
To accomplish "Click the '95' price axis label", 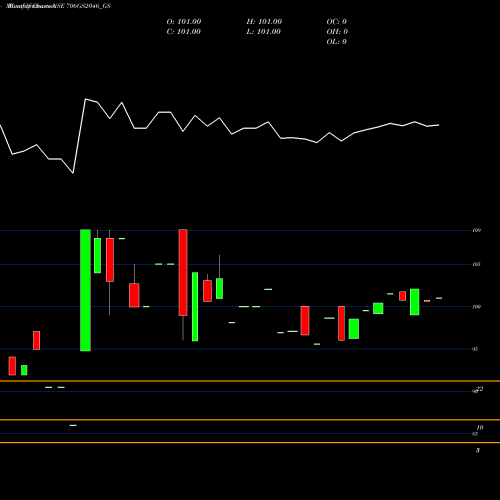I will click(475, 349).
